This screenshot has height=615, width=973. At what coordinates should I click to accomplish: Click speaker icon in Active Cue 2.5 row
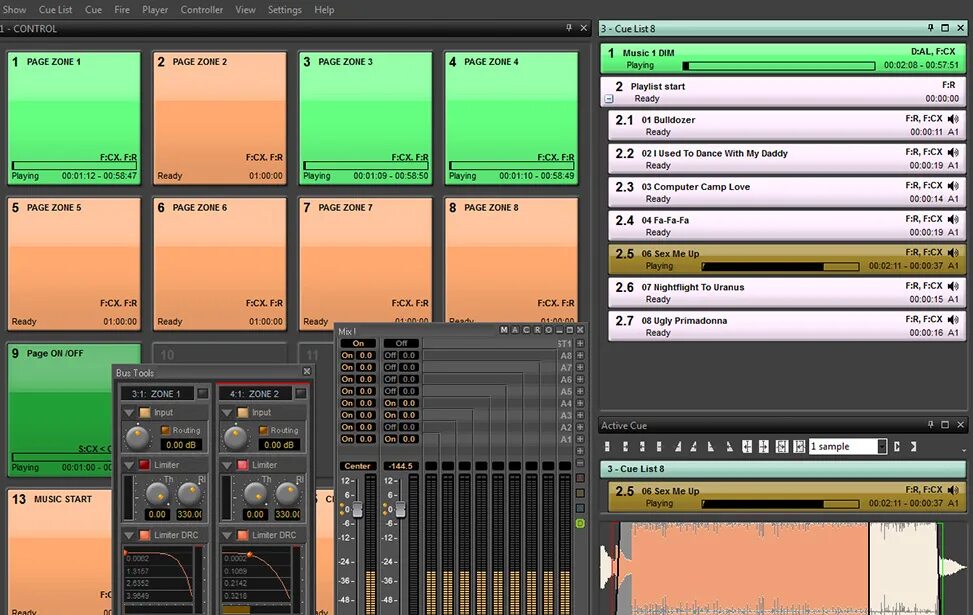tap(953, 490)
